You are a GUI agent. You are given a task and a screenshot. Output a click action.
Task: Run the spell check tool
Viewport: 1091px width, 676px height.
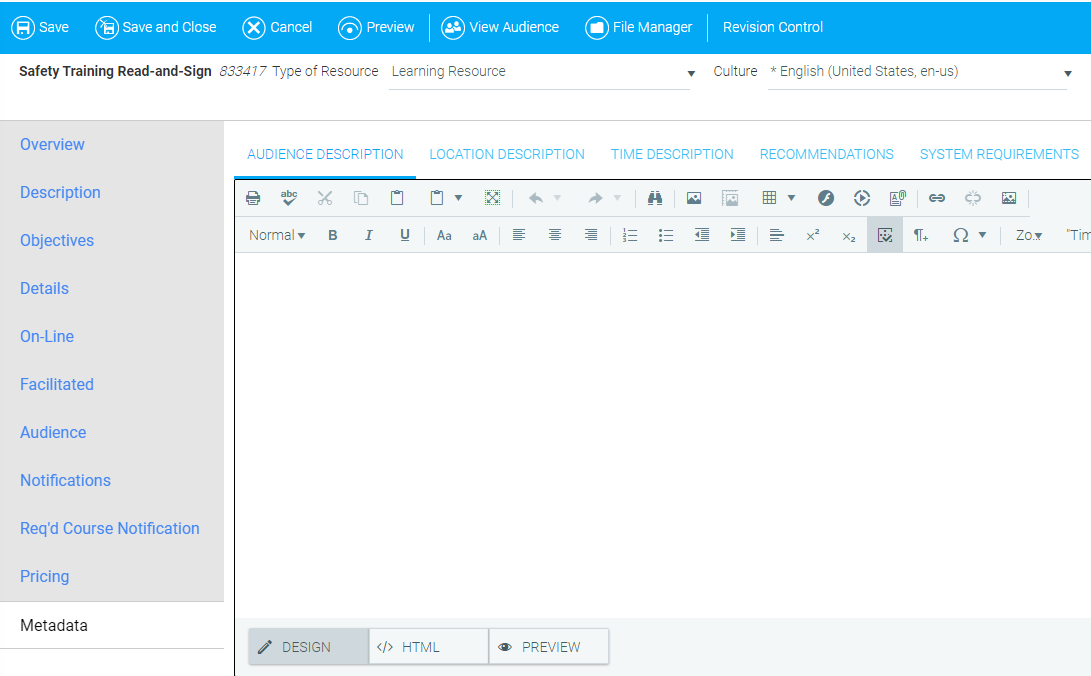(289, 198)
